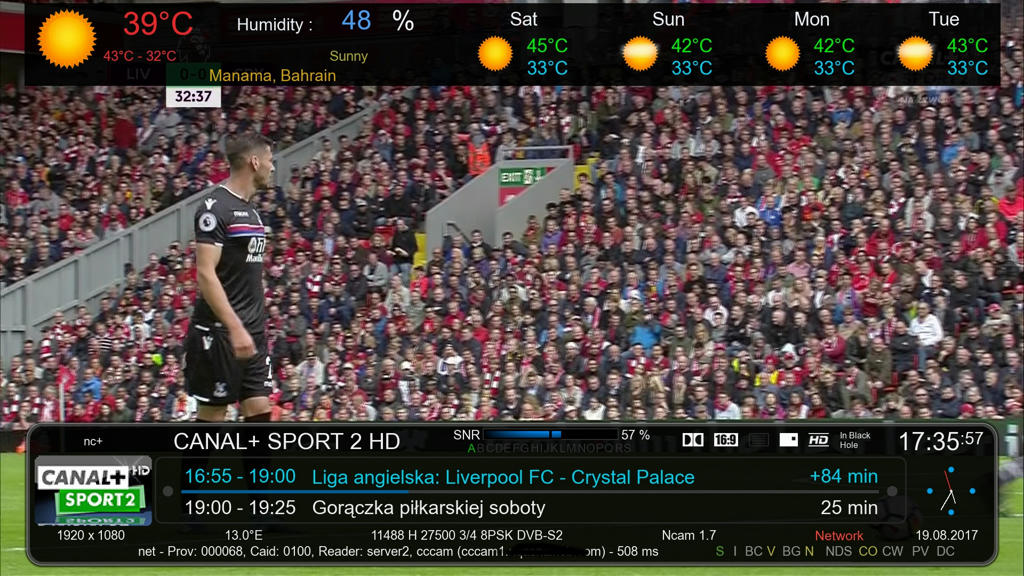Click the Dolby Digital audio icon
The image size is (1024, 576).
click(692, 440)
